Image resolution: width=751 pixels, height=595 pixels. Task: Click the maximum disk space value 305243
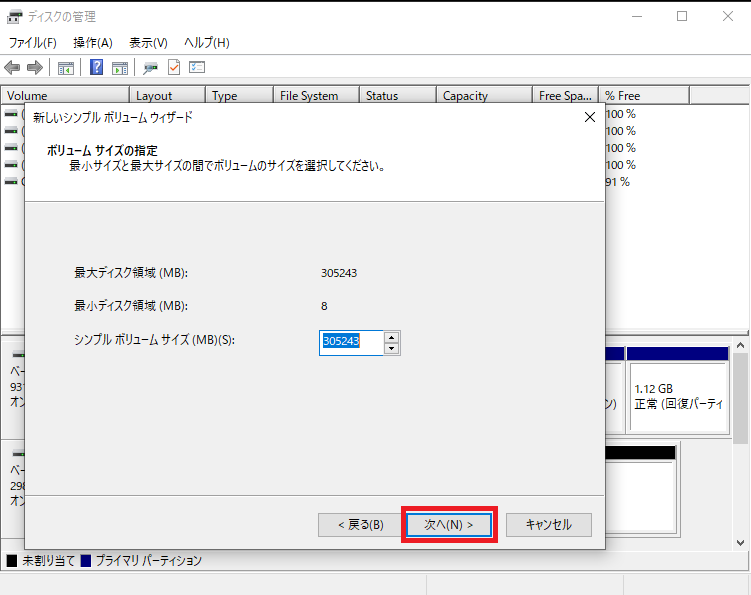pyautogui.click(x=339, y=273)
